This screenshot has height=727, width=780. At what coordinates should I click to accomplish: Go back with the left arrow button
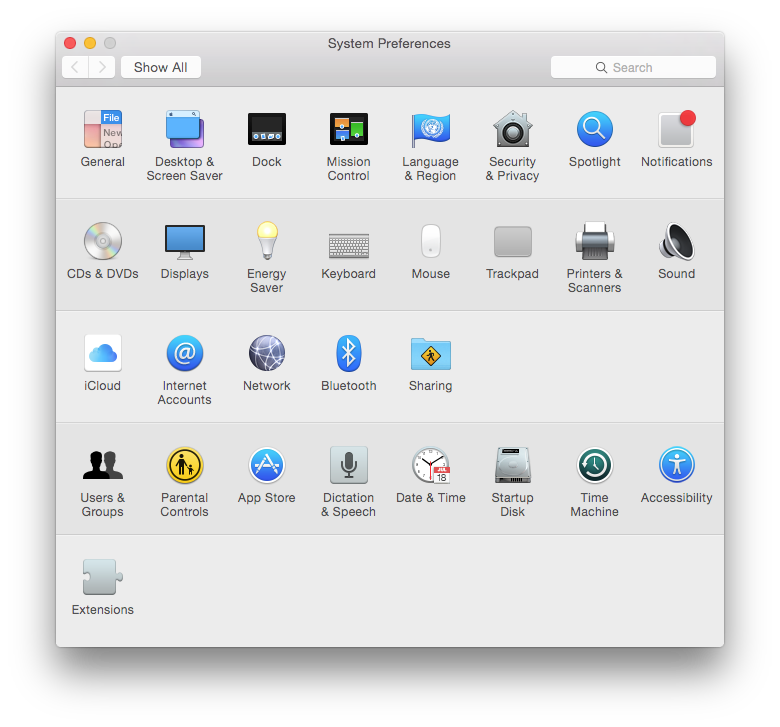tap(75, 67)
